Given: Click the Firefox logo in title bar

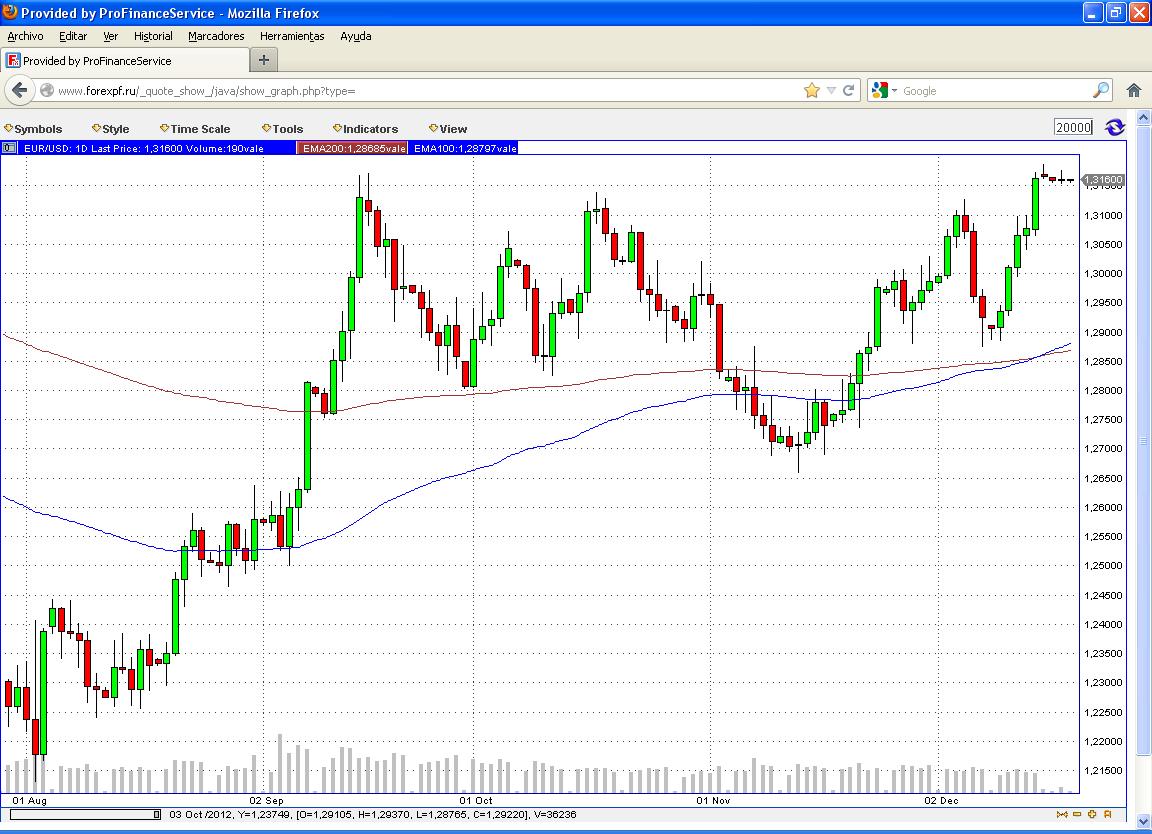Looking at the screenshot, I should coord(10,12).
